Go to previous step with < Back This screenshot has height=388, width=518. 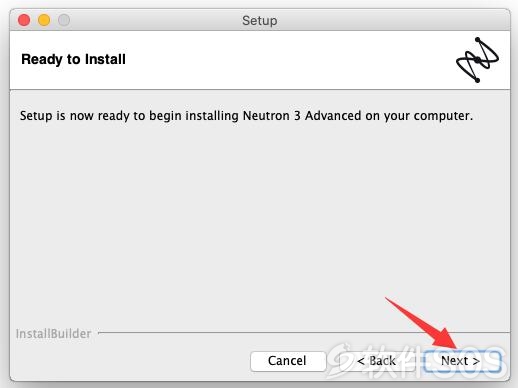[x=376, y=361]
